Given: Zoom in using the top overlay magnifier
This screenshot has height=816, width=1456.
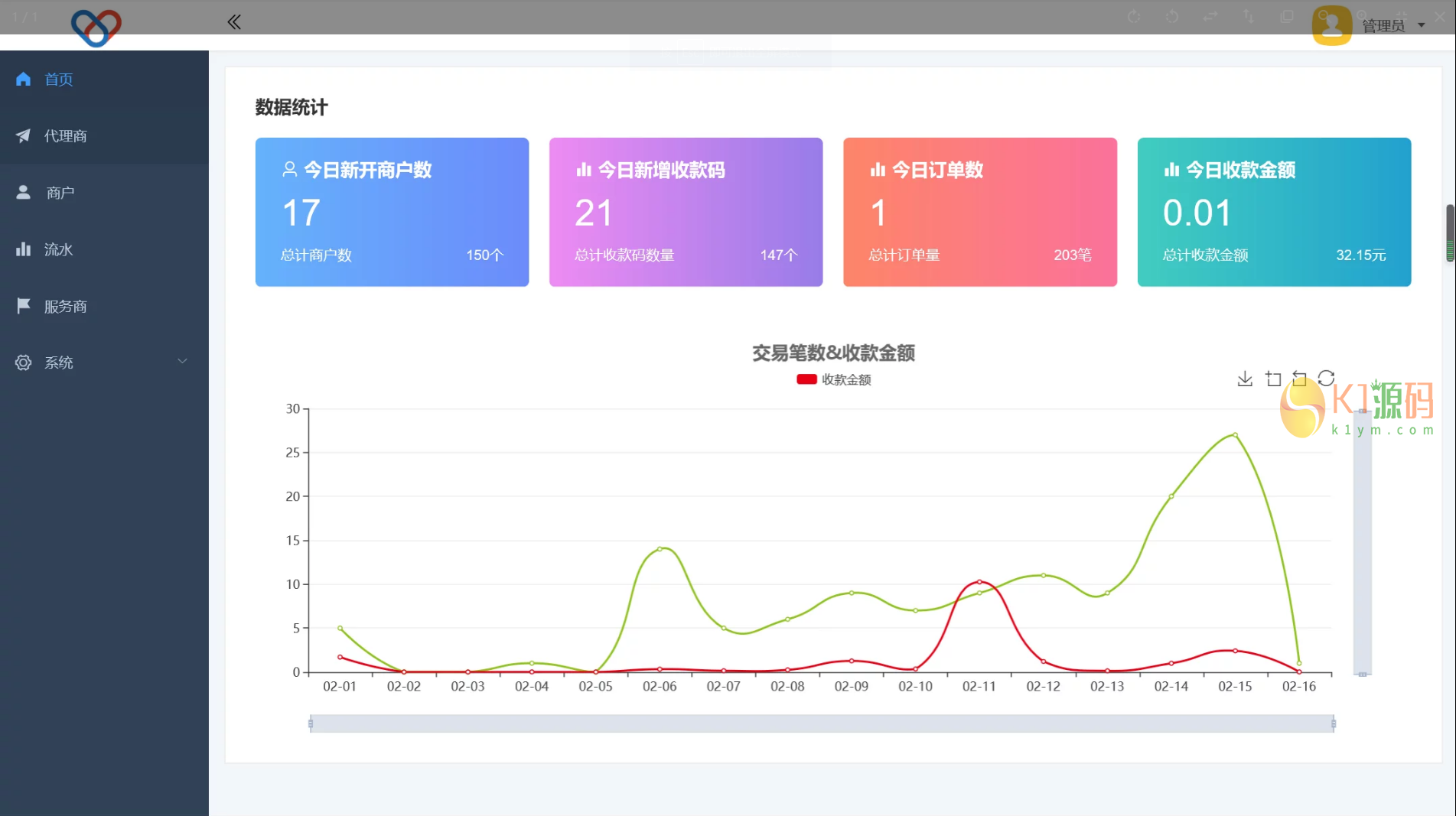Looking at the screenshot, I should click(x=1363, y=16).
